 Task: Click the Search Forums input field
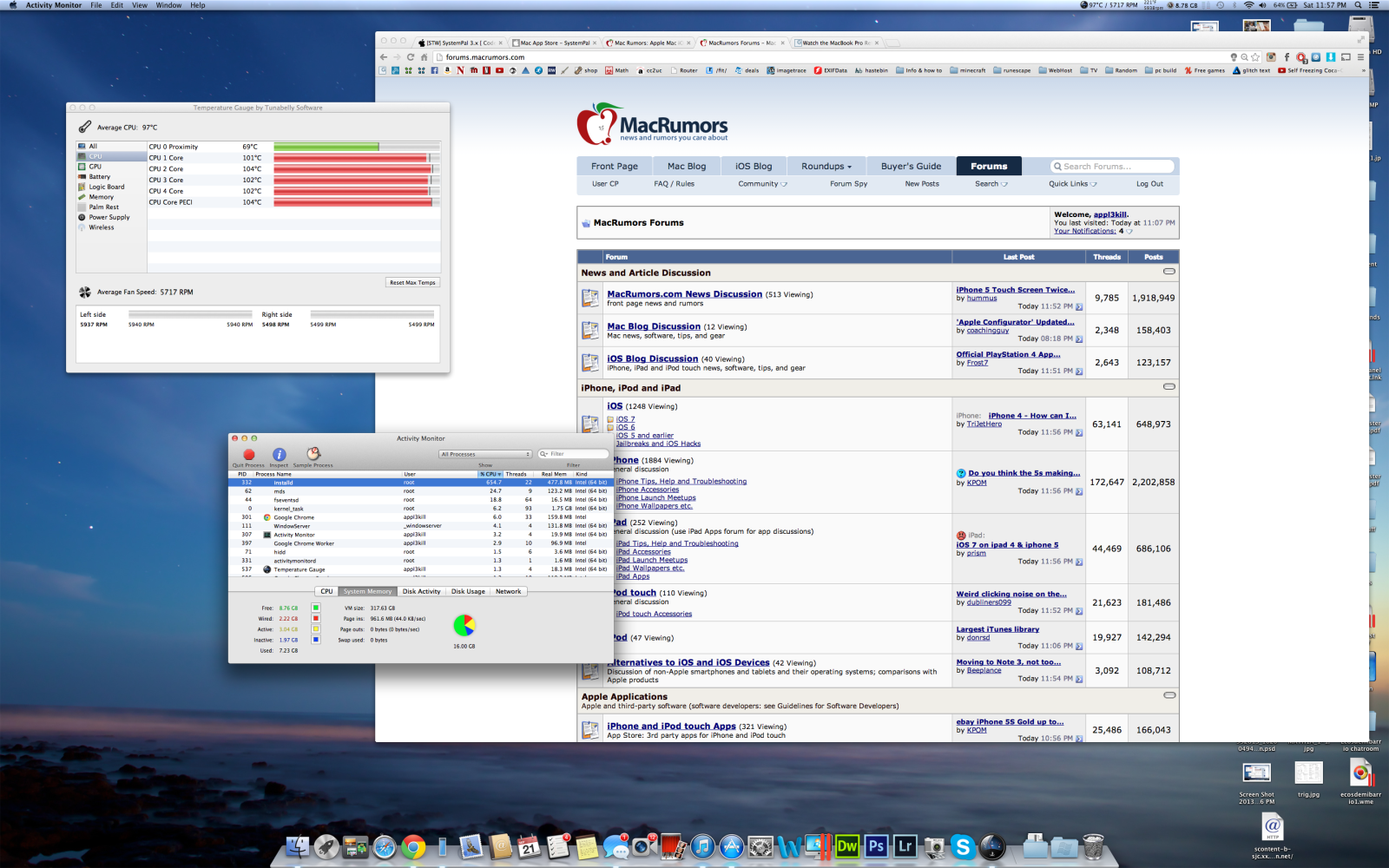pos(1112,167)
